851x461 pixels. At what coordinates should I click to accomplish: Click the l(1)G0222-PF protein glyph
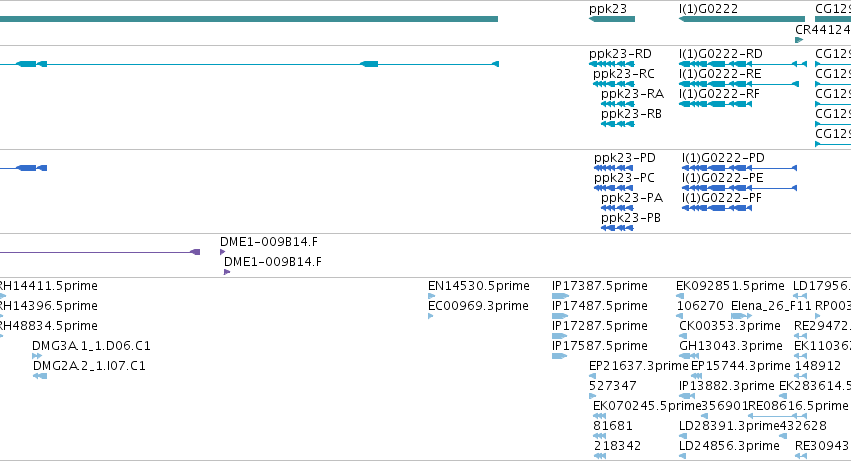pyautogui.click(x=717, y=208)
